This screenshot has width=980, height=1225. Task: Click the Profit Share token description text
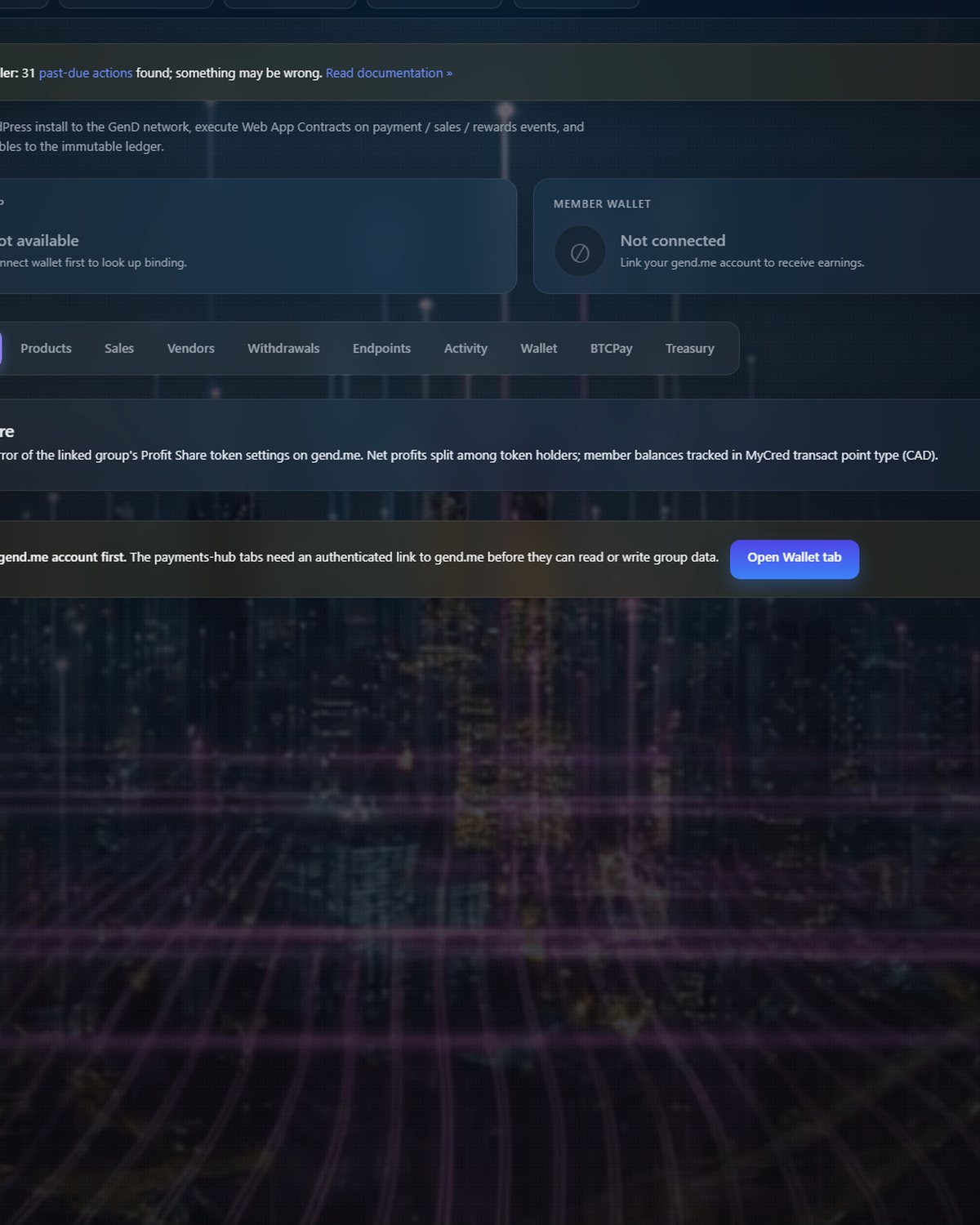[469, 456]
